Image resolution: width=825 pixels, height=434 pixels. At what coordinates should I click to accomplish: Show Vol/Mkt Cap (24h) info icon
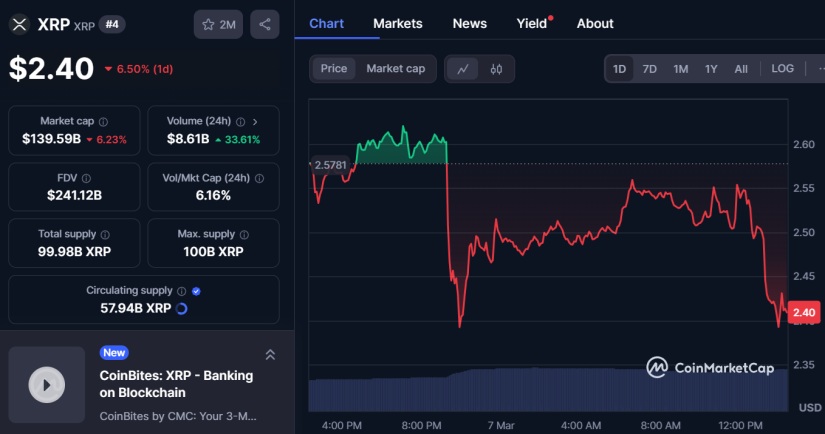coord(259,178)
